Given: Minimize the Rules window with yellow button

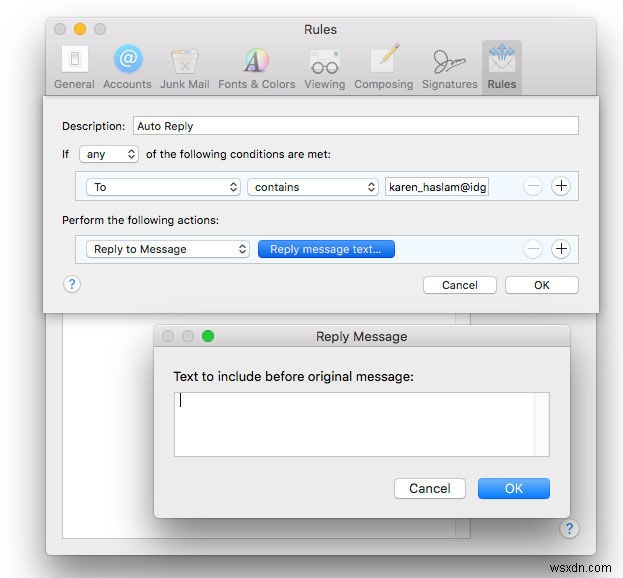Looking at the screenshot, I should click(80, 29).
